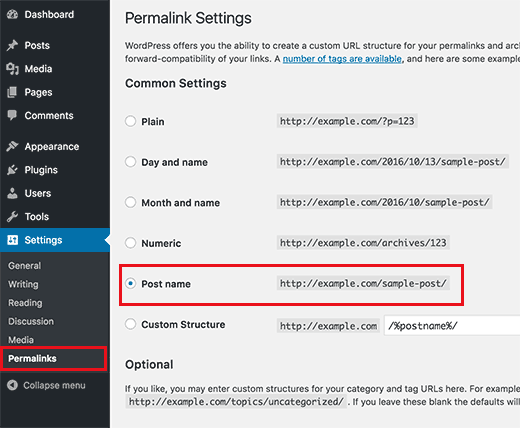This screenshot has width=520, height=428.
Task: Go to the Permalinks submenu item
Action: click(32, 358)
